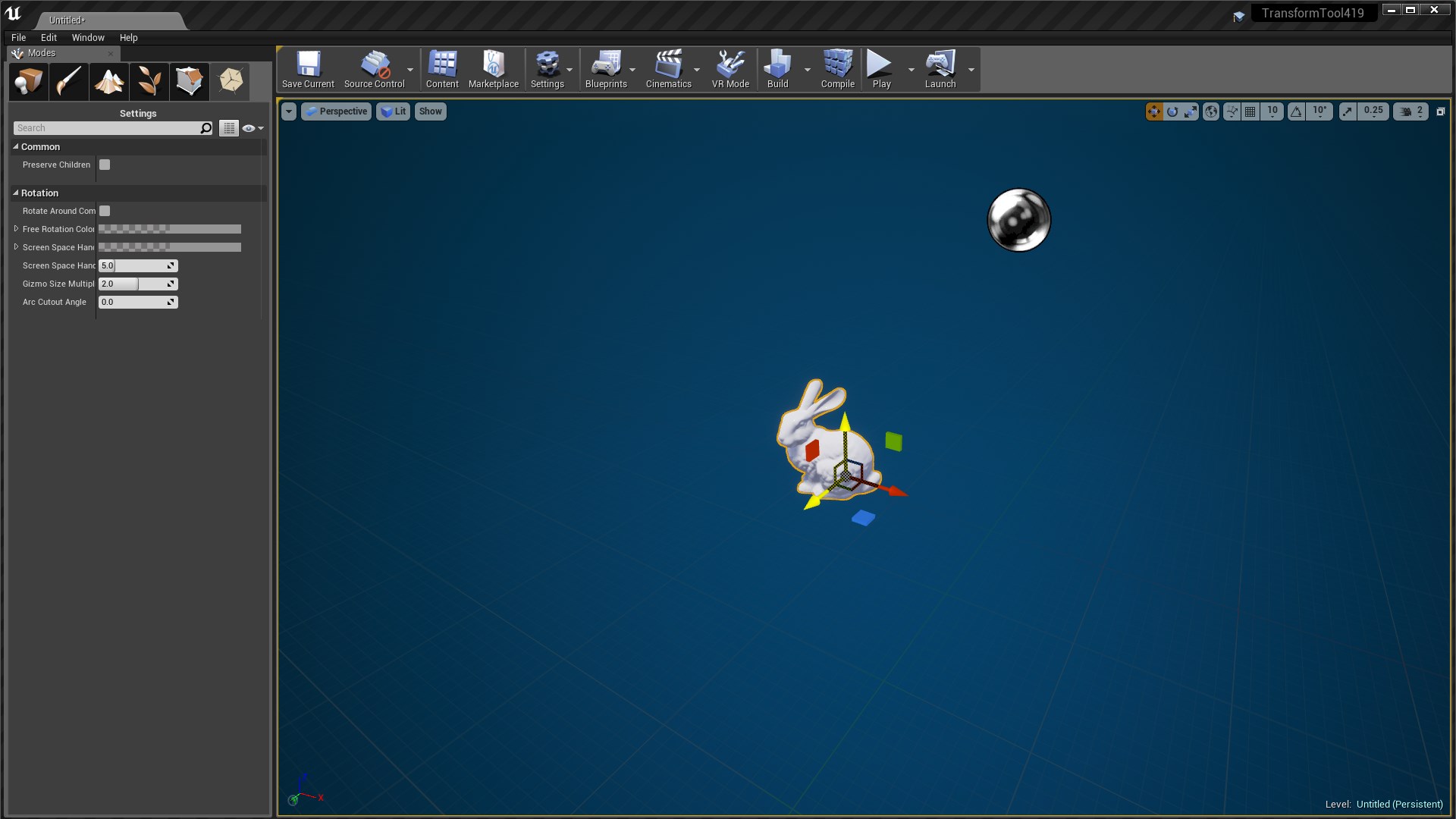The height and width of the screenshot is (819, 1456).
Task: Toggle scale snapping in the viewport
Action: (x=1348, y=111)
